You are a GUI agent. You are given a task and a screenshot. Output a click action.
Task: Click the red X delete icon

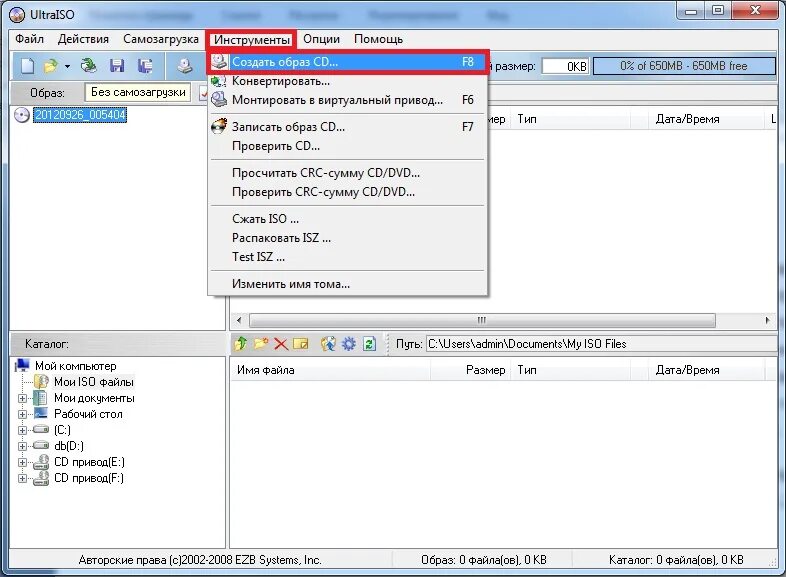[281, 344]
